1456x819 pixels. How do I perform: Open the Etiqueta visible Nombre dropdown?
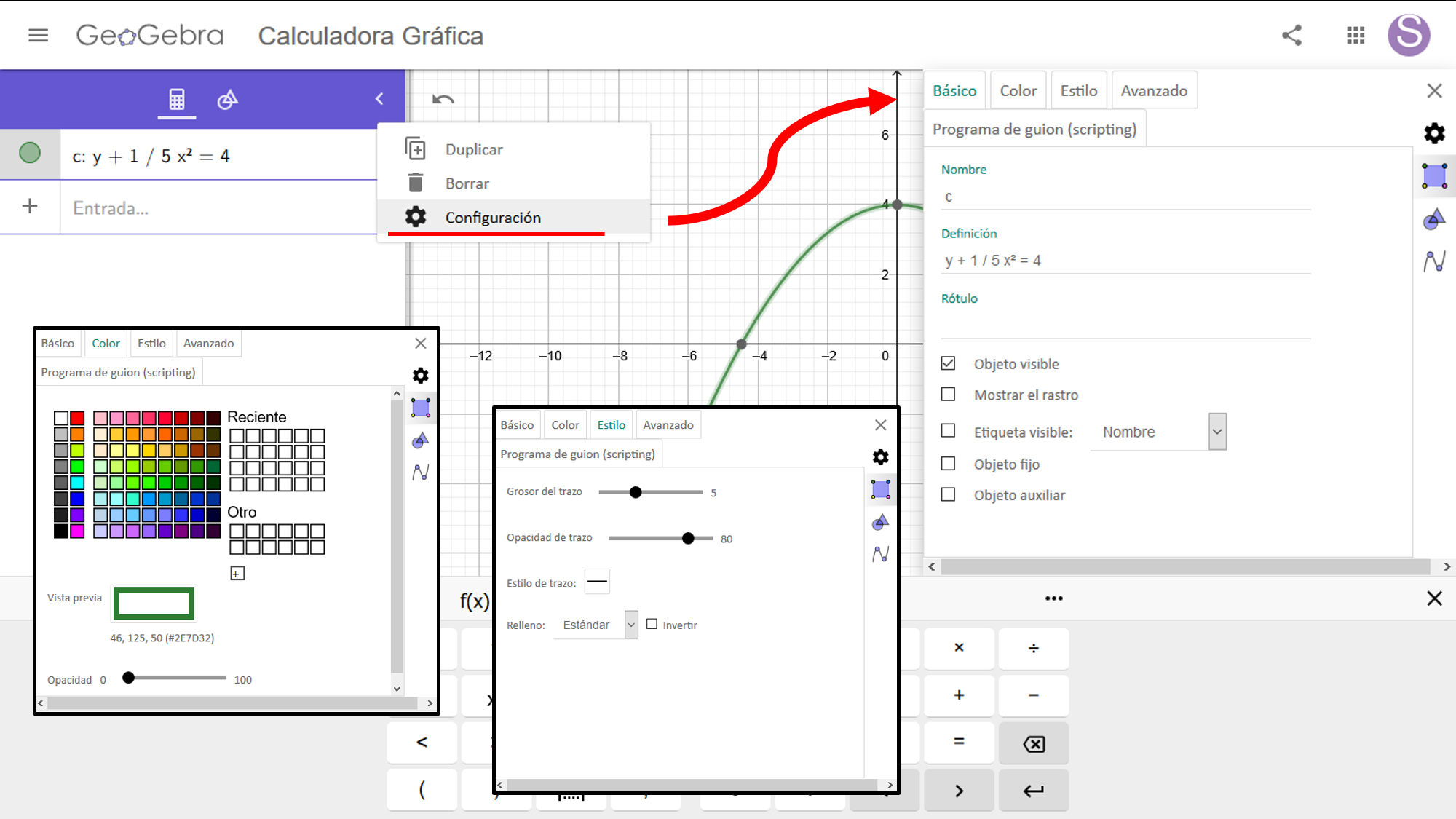click(x=1216, y=432)
